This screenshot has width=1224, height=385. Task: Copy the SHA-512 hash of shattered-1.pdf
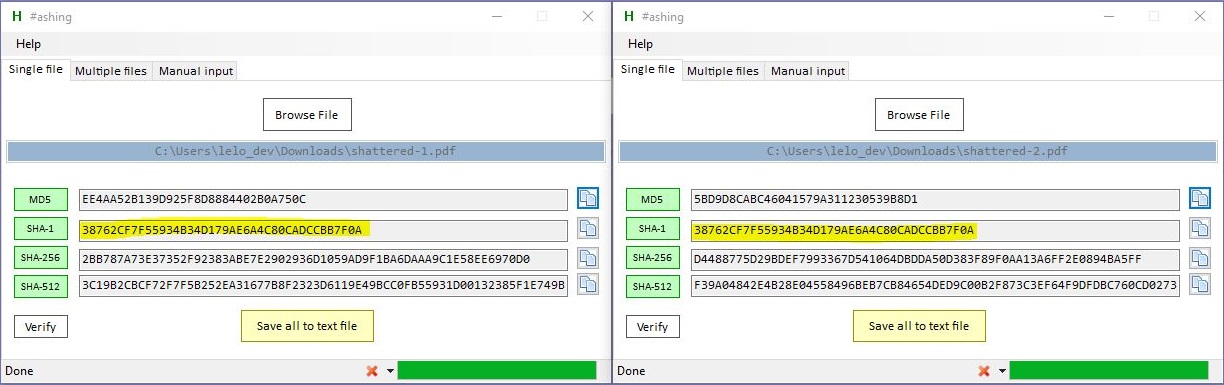coord(587,285)
